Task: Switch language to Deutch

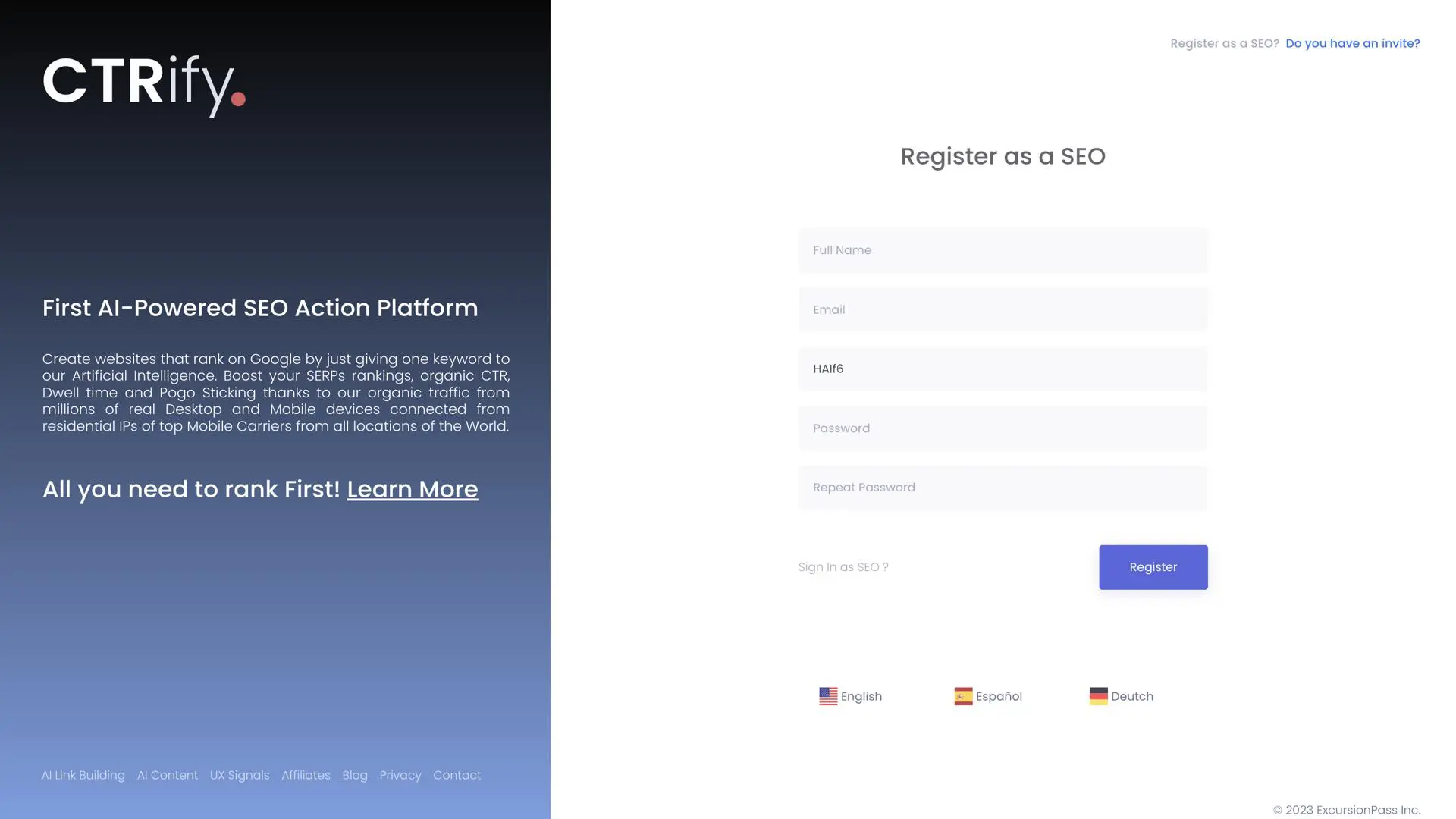Action: pos(1131,696)
